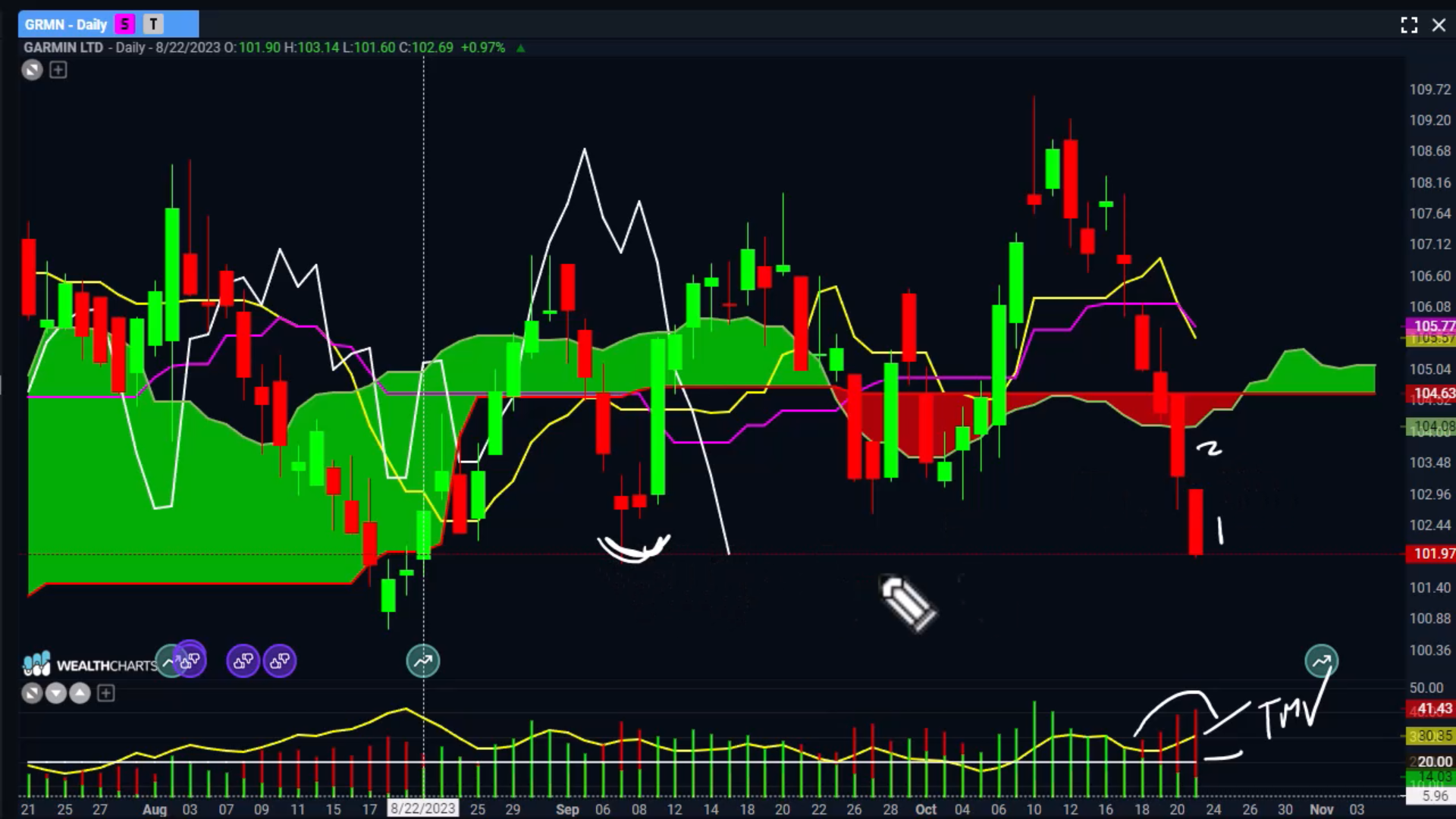Click the 20.00 threshold level tag
The image size is (1456, 819).
1432,761
